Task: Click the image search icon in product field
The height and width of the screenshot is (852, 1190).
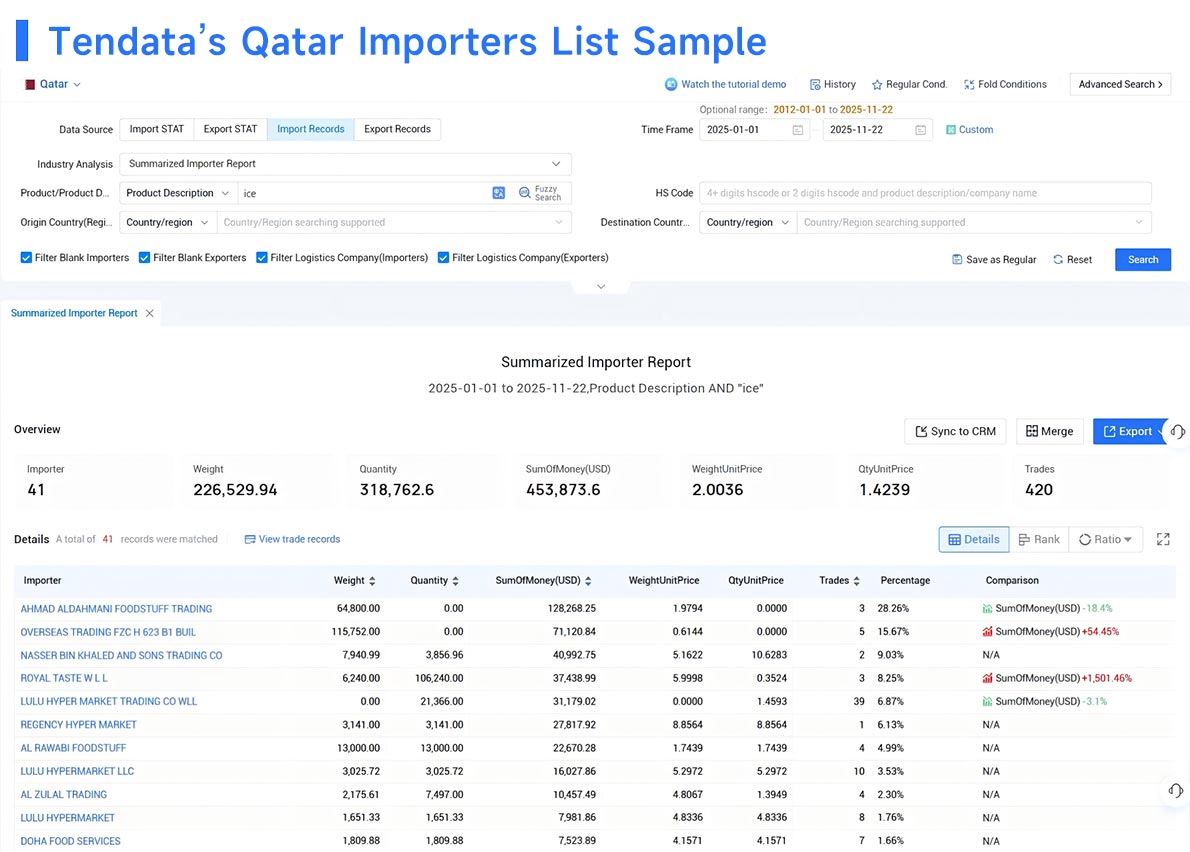Action: (499, 193)
